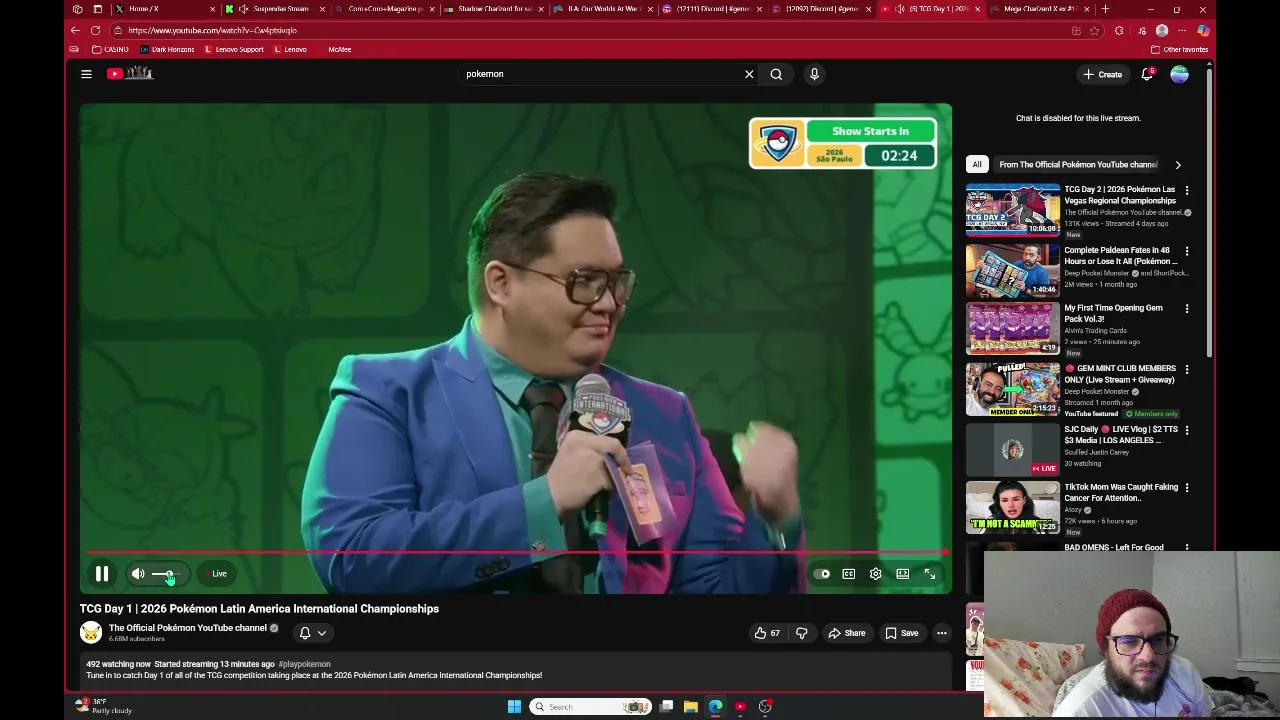The image size is (1280, 720).
Task: Reload the browser page
Action: click(95, 30)
